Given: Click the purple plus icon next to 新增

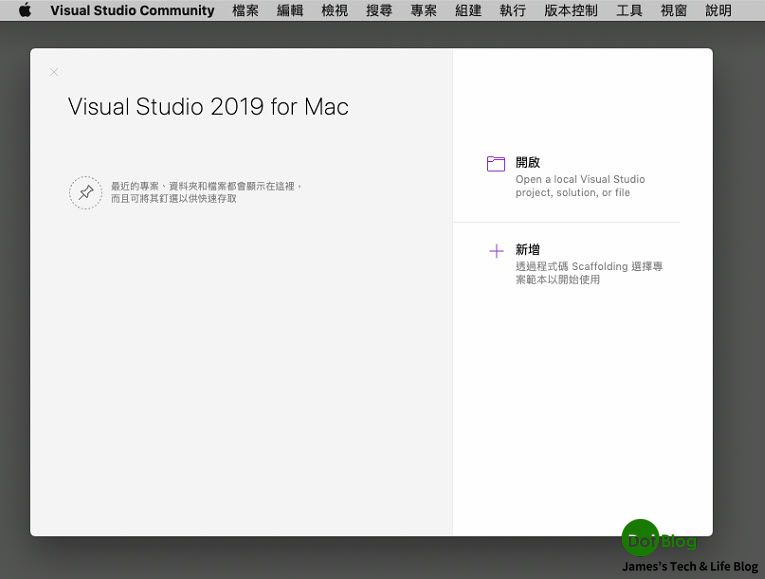Looking at the screenshot, I should pos(496,251).
